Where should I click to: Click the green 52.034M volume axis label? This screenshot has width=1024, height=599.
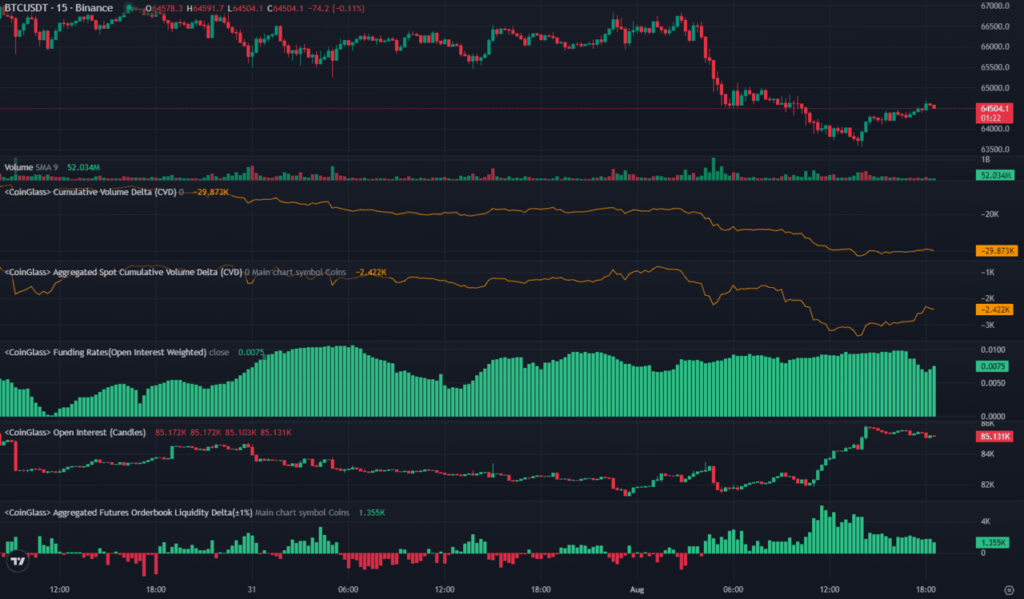pyautogui.click(x=994, y=175)
